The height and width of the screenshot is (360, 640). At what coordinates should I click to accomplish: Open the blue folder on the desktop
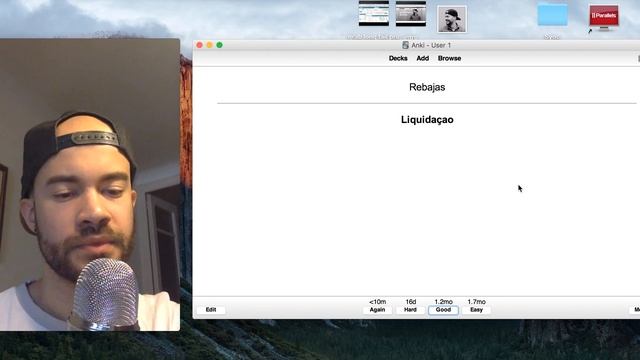(552, 16)
